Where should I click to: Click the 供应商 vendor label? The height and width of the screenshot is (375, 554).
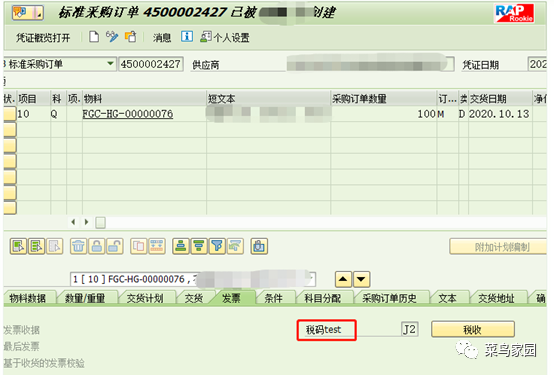click(x=206, y=65)
